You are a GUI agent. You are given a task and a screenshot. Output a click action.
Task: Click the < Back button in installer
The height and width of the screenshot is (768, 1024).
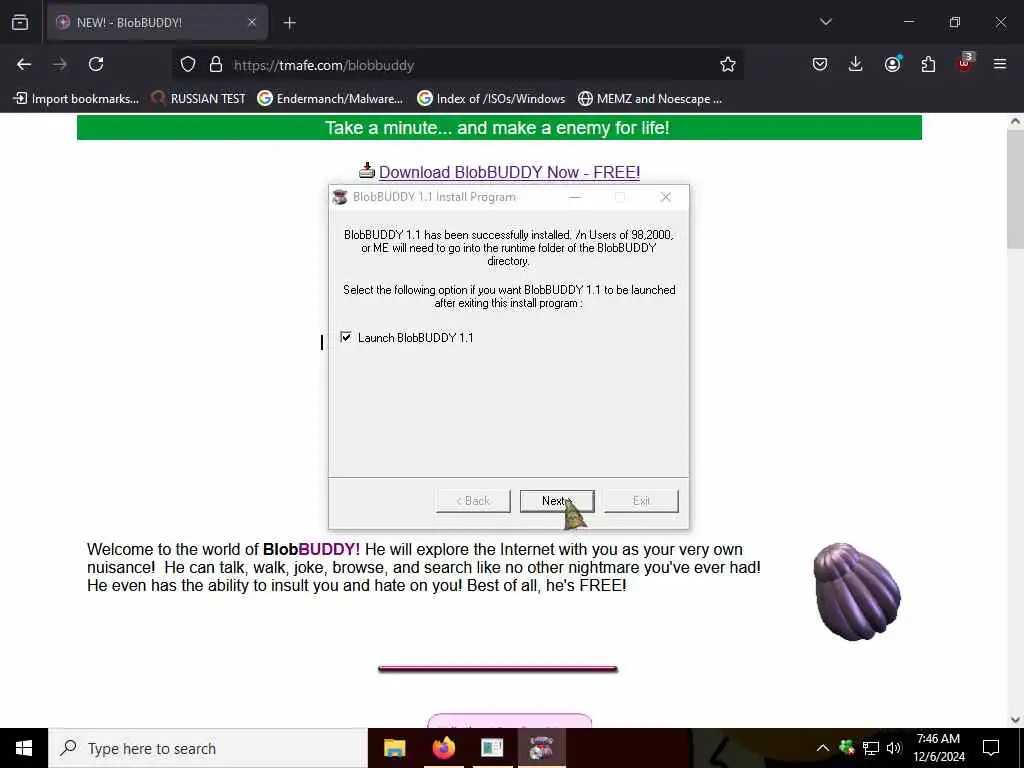pyautogui.click(x=473, y=501)
